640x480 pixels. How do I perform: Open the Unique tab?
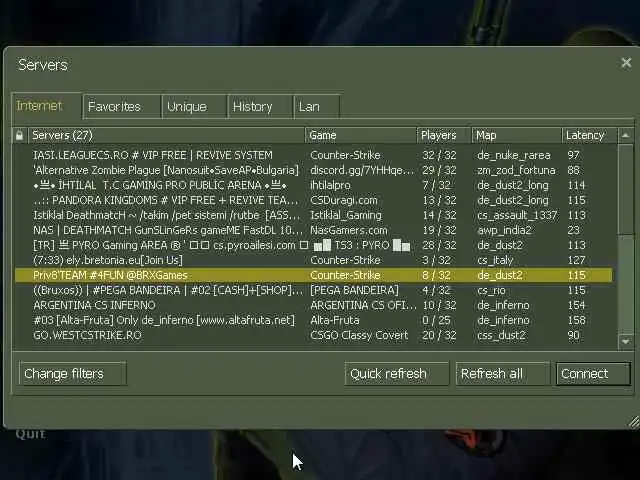pyautogui.click(x=194, y=107)
